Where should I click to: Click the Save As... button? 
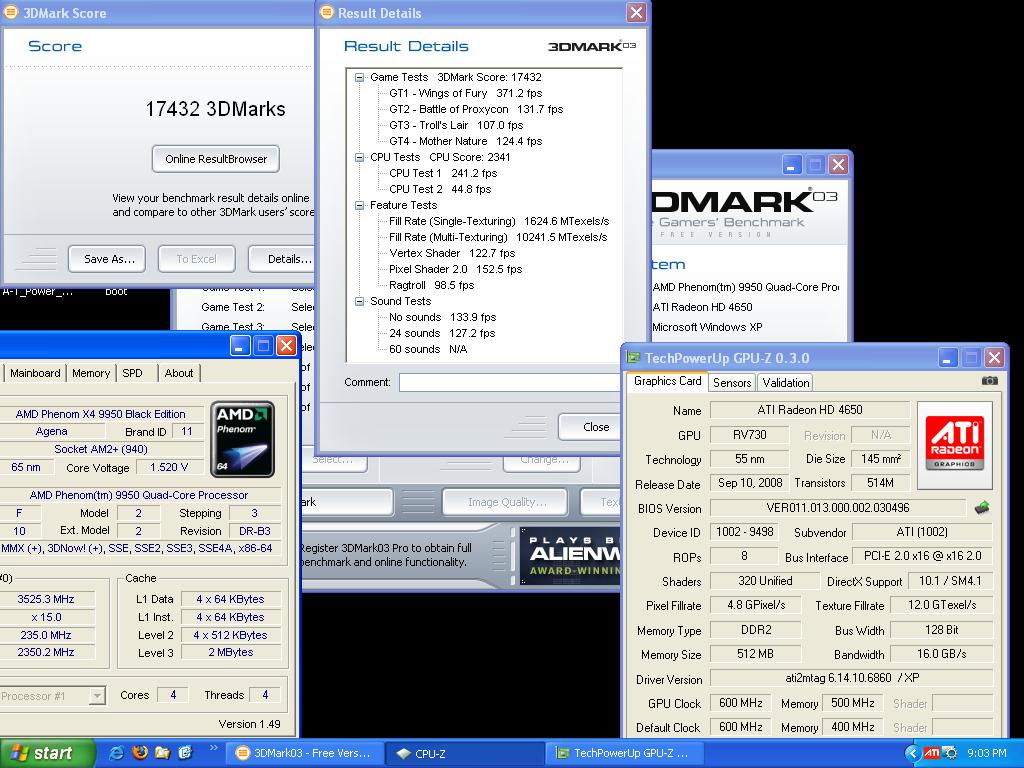(107, 259)
